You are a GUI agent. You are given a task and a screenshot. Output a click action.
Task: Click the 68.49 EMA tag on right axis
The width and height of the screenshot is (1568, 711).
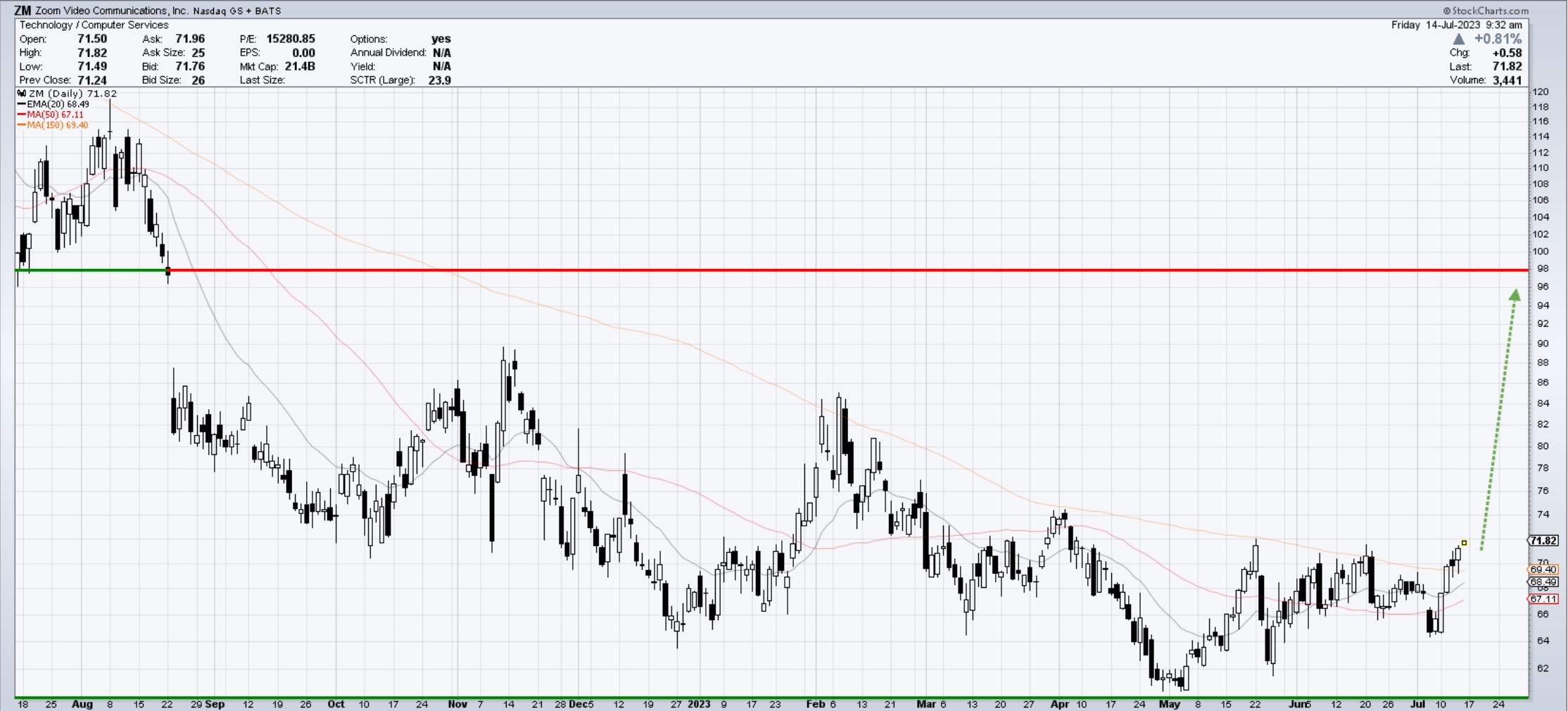pos(1543,582)
